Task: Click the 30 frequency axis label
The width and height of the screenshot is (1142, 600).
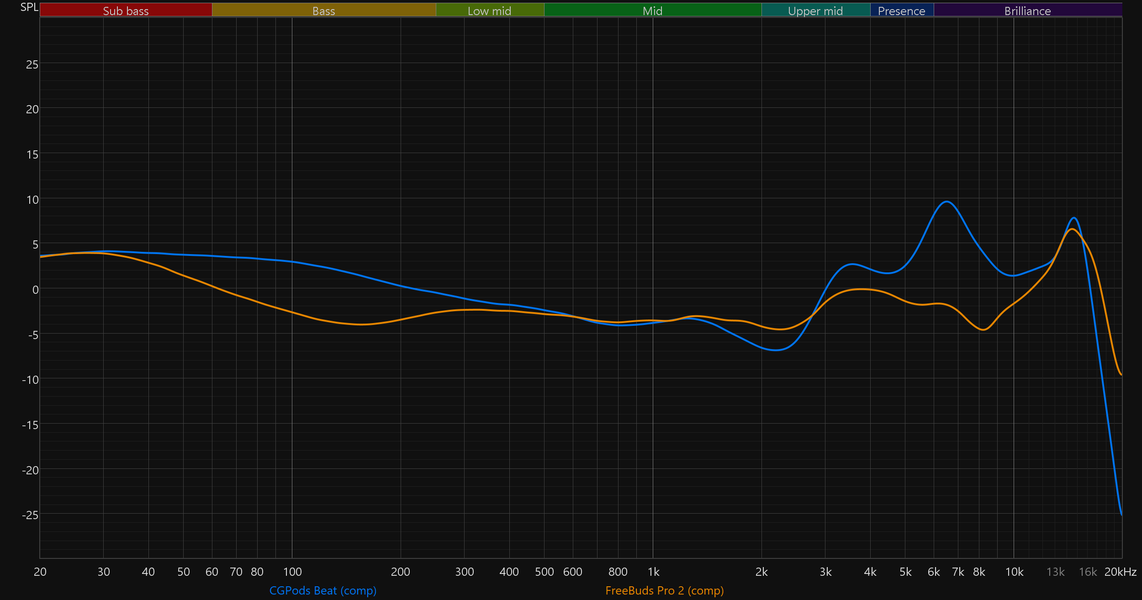Action: 103,572
